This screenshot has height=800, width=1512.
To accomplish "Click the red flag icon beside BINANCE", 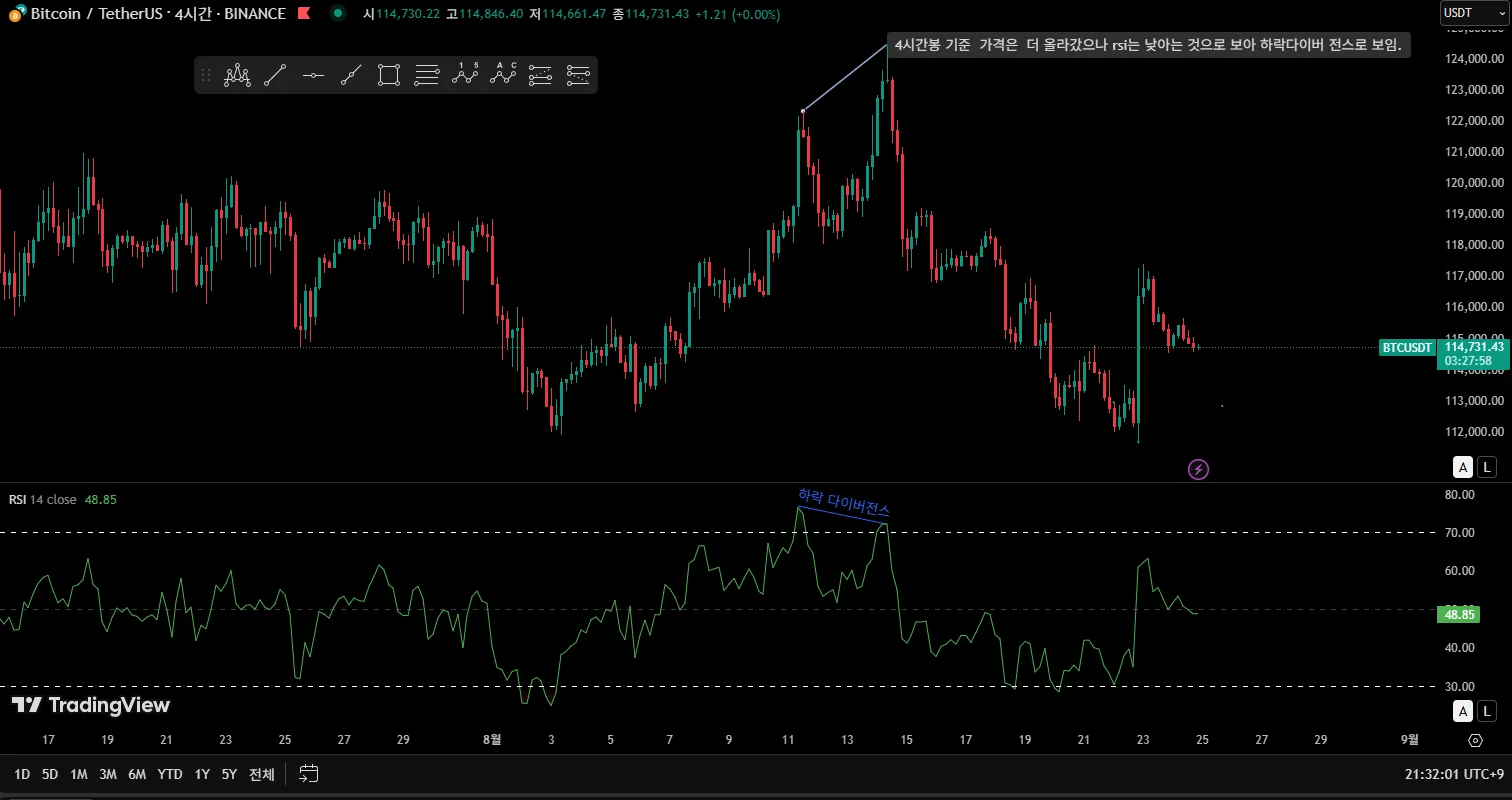I will pos(304,14).
